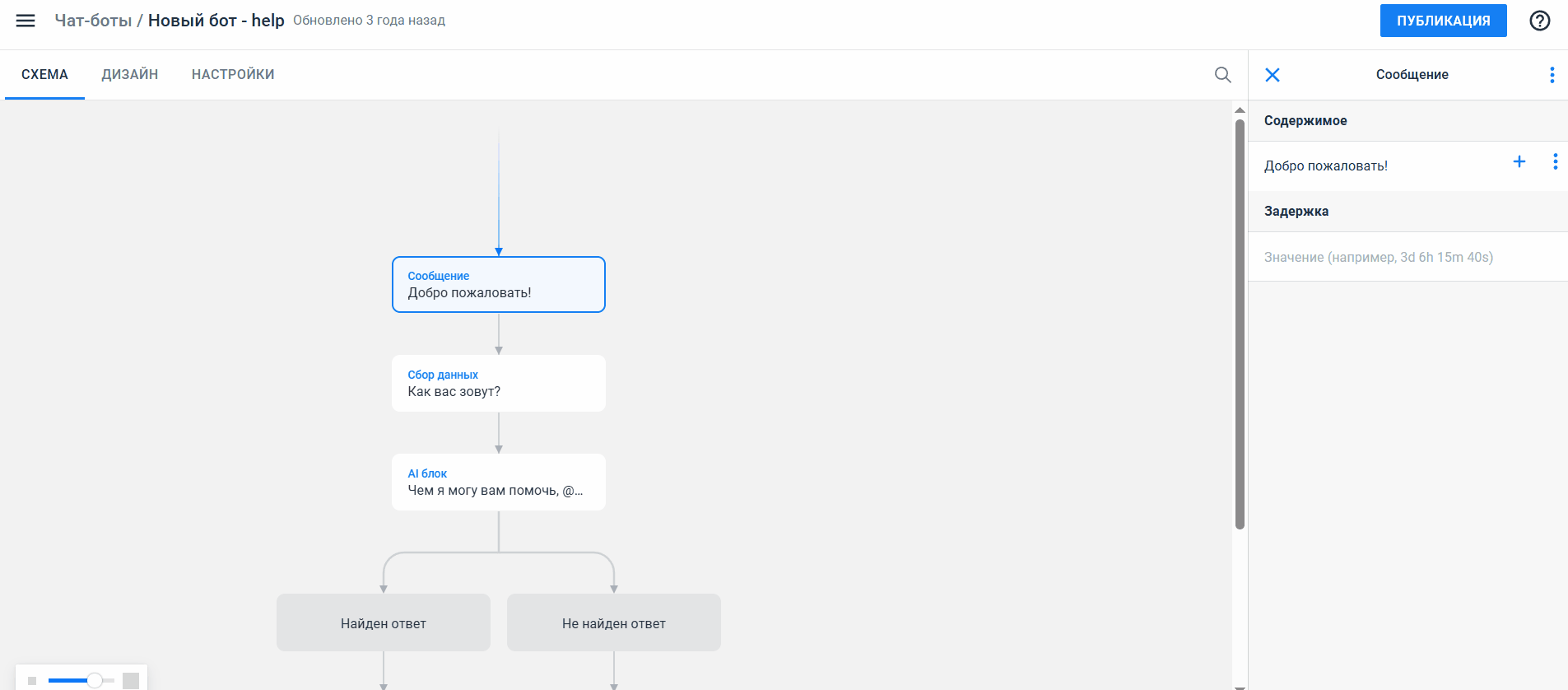
Task: Click the large zoom-in square icon
Action: point(131,680)
